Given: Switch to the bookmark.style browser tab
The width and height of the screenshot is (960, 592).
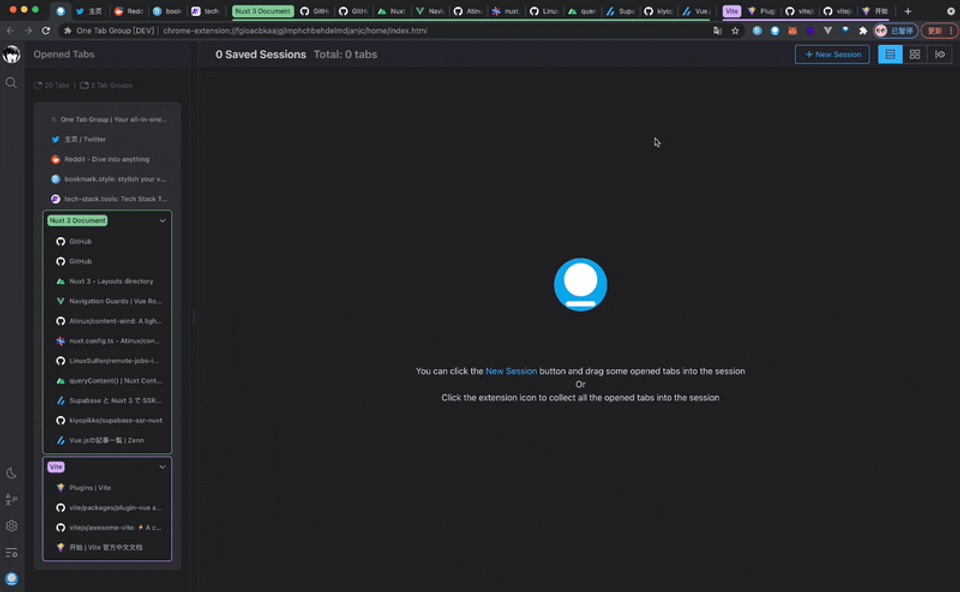Looking at the screenshot, I should coord(167,11).
